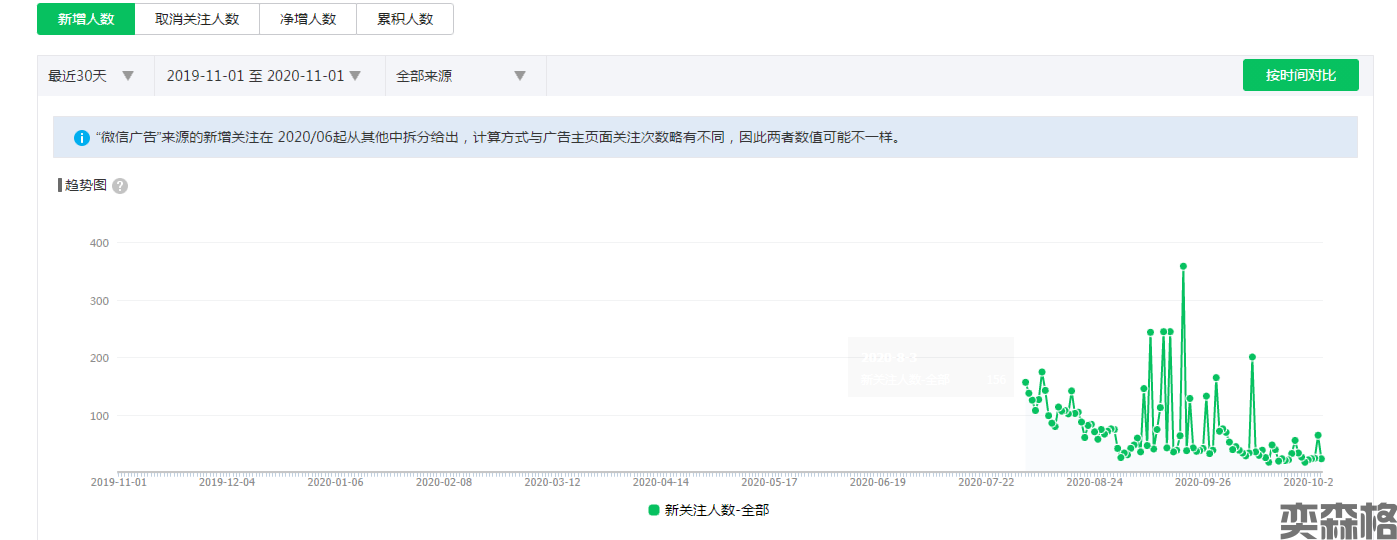Expand the 全部来源 source dropdown
The width and height of the screenshot is (1397, 540).
point(461,76)
